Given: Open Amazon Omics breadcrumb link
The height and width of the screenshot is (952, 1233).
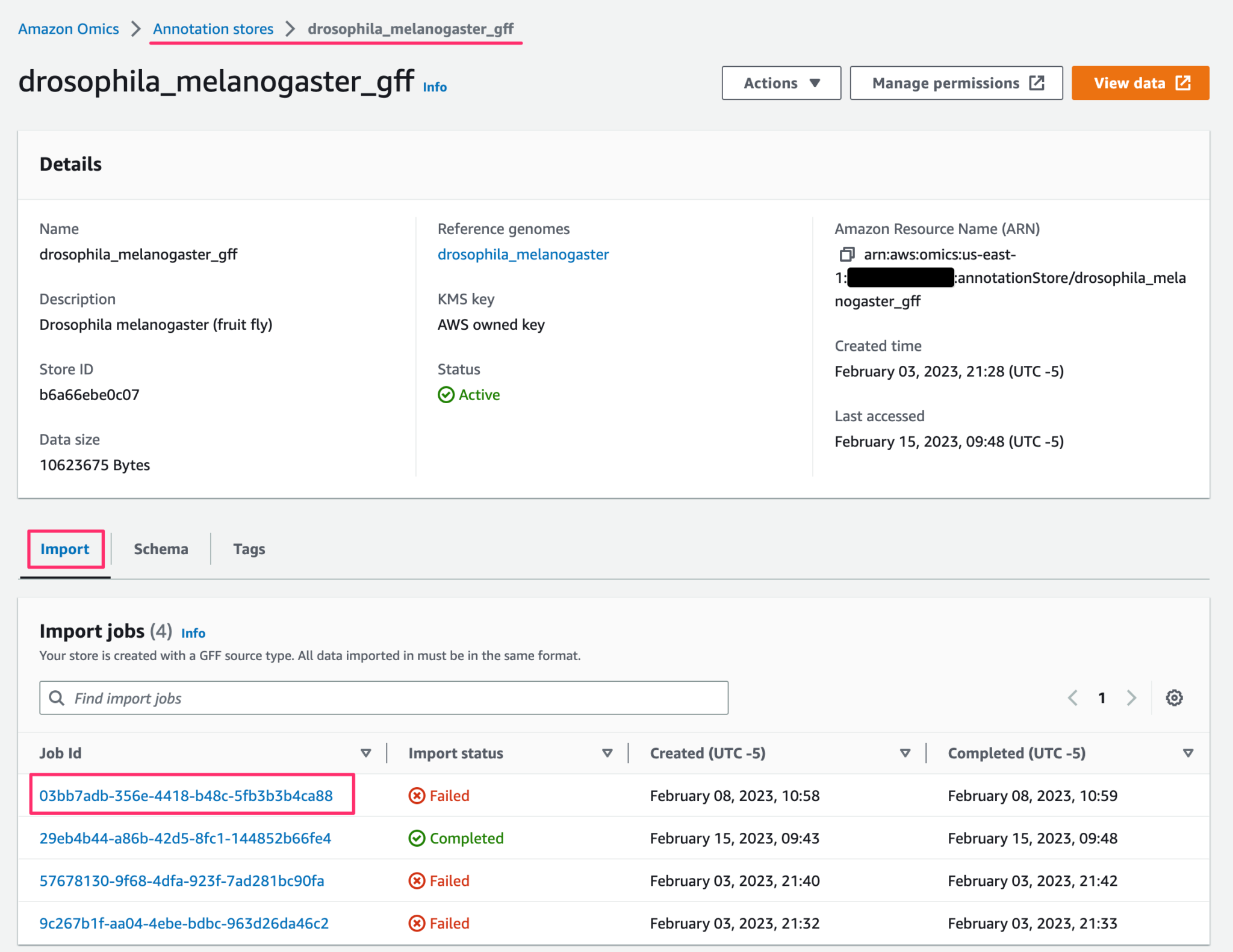Looking at the screenshot, I should [69, 29].
